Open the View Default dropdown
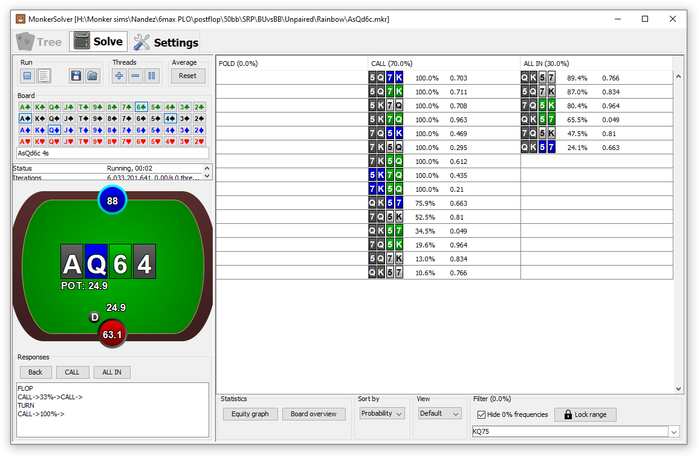Viewport: 700px width, 458px height. (x=439, y=414)
